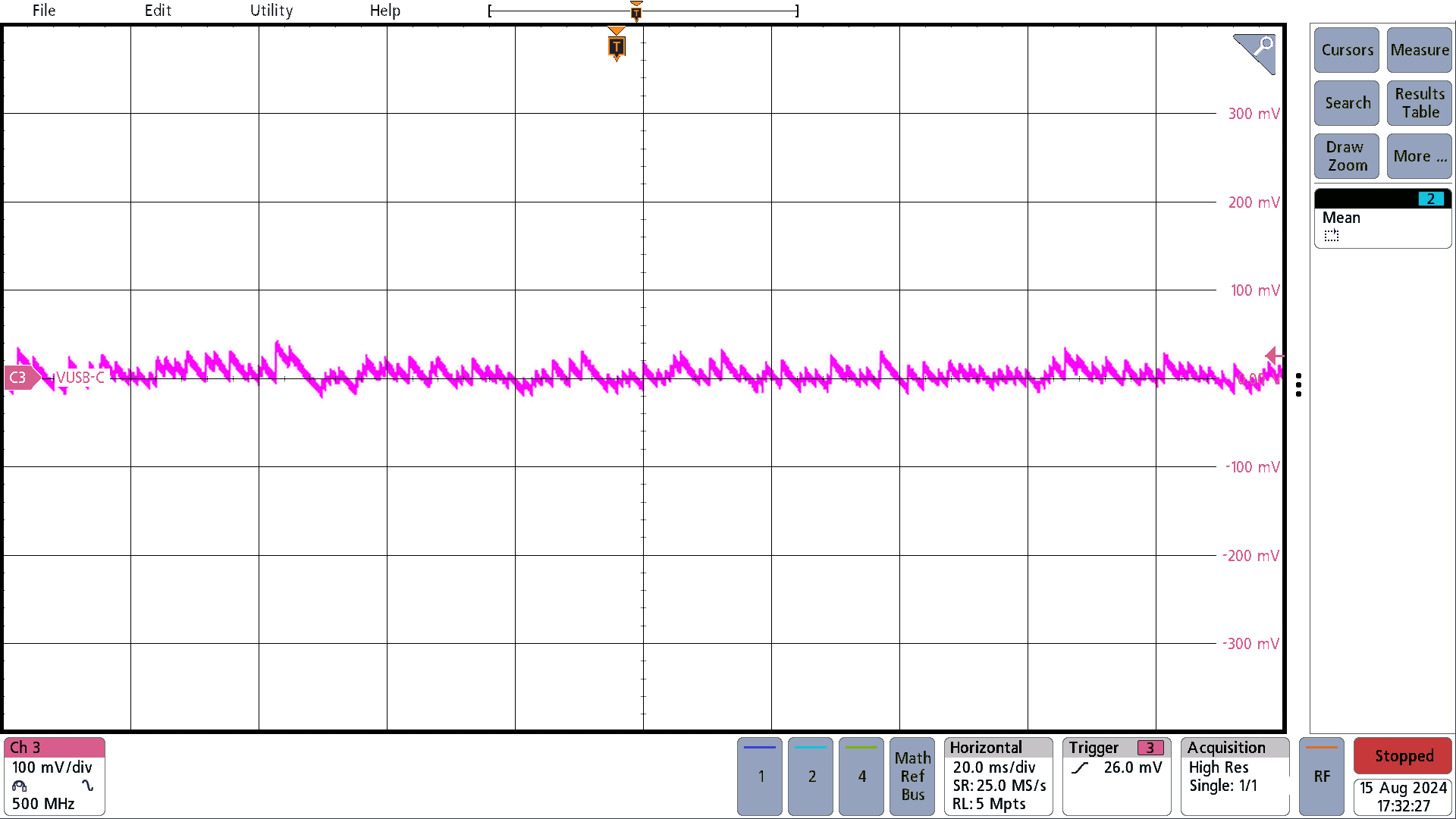Open the Trigger settings badge

tap(1116, 777)
